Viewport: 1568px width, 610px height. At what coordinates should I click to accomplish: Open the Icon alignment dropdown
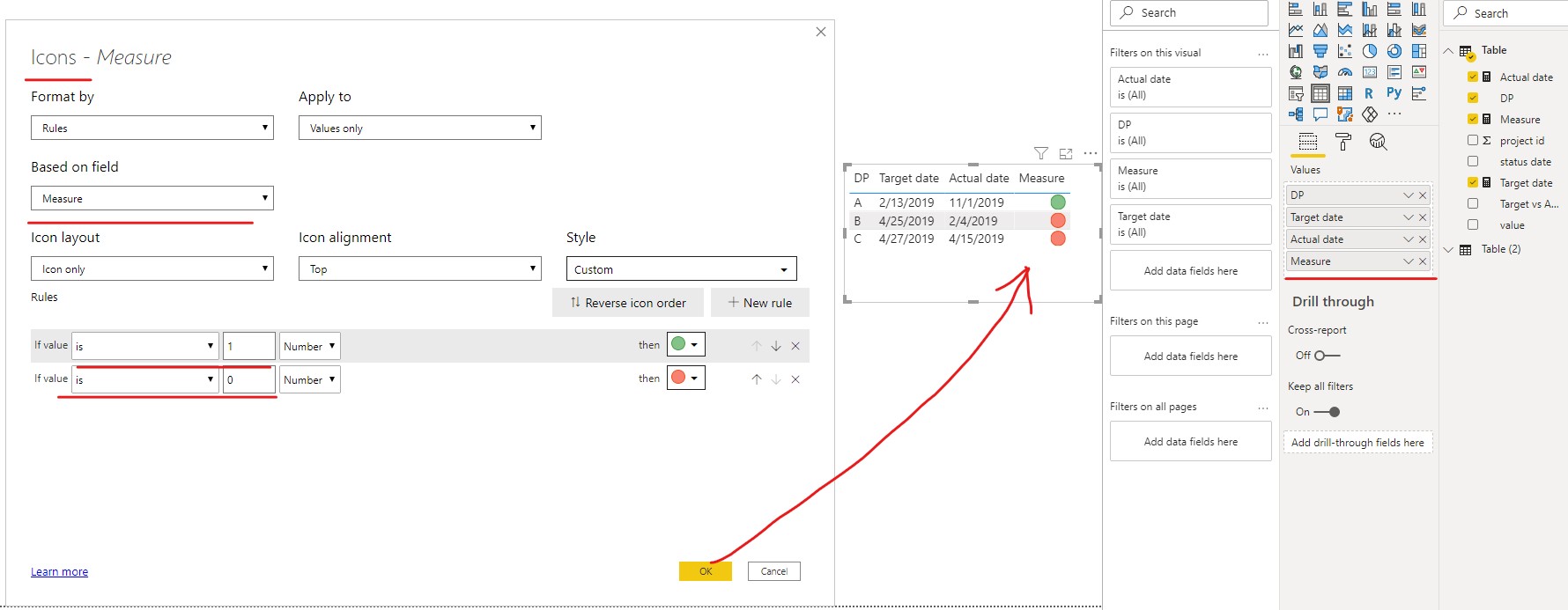point(420,268)
